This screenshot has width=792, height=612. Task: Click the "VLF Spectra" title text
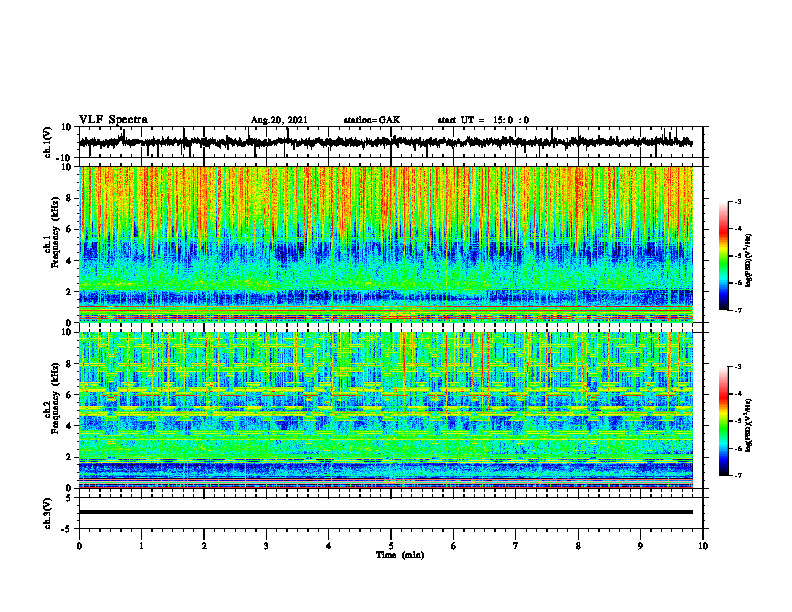coord(113,120)
